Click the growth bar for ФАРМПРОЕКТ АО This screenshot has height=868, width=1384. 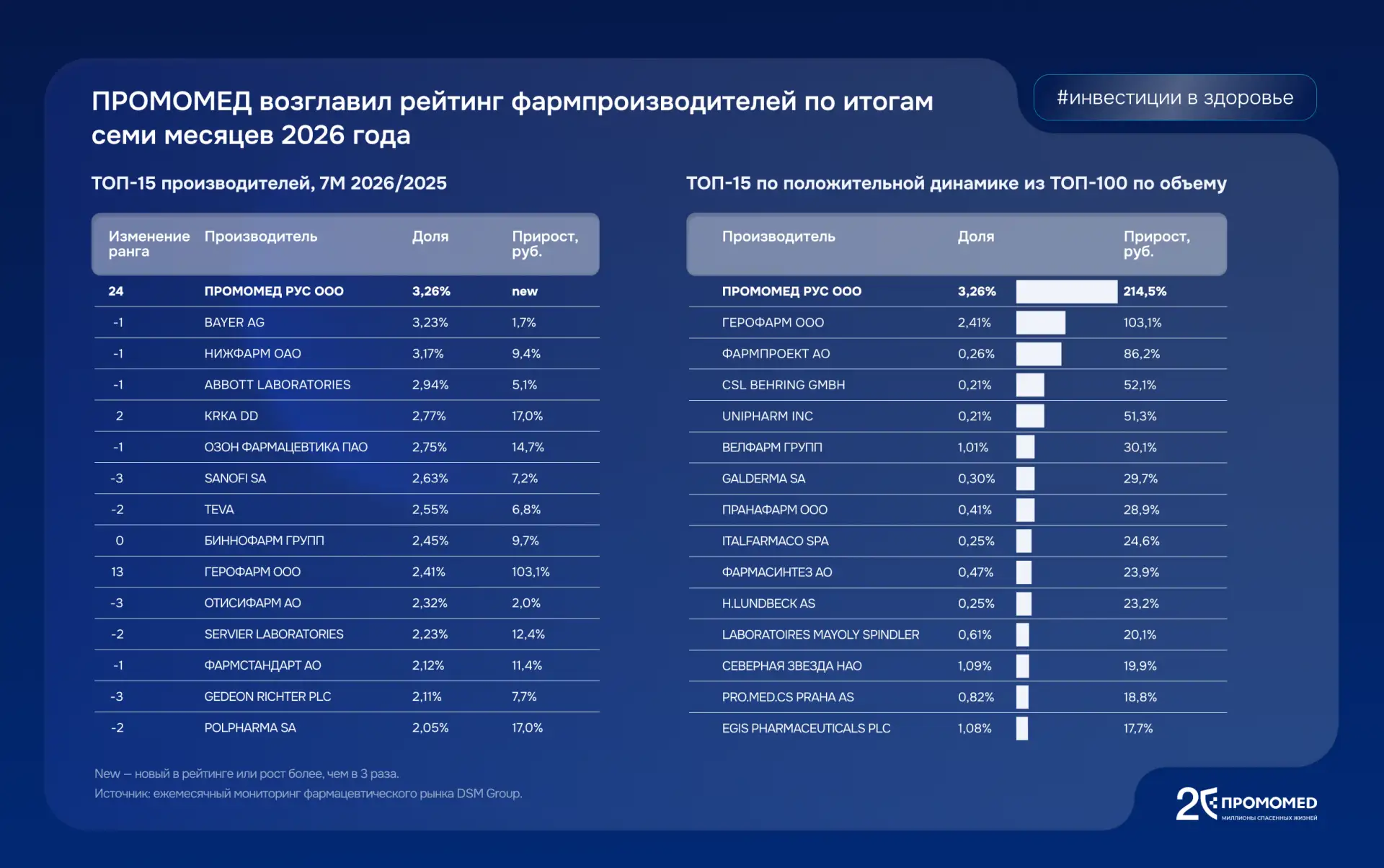(1039, 354)
